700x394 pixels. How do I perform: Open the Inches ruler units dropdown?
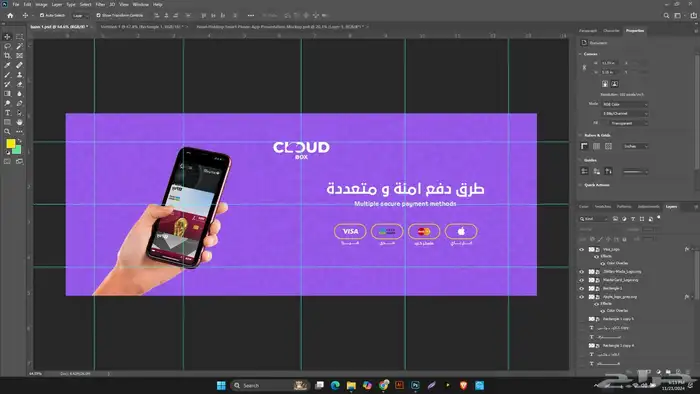[636, 146]
